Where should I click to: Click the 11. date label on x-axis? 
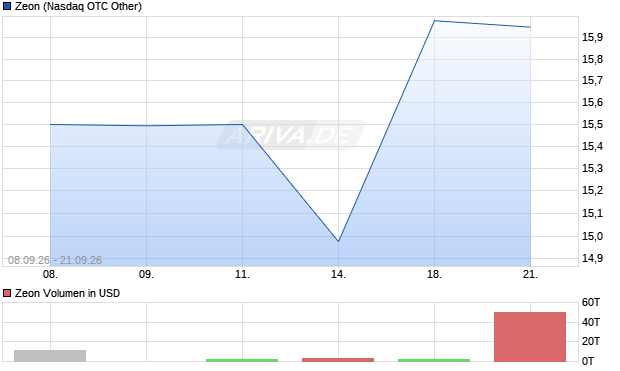pyautogui.click(x=242, y=274)
